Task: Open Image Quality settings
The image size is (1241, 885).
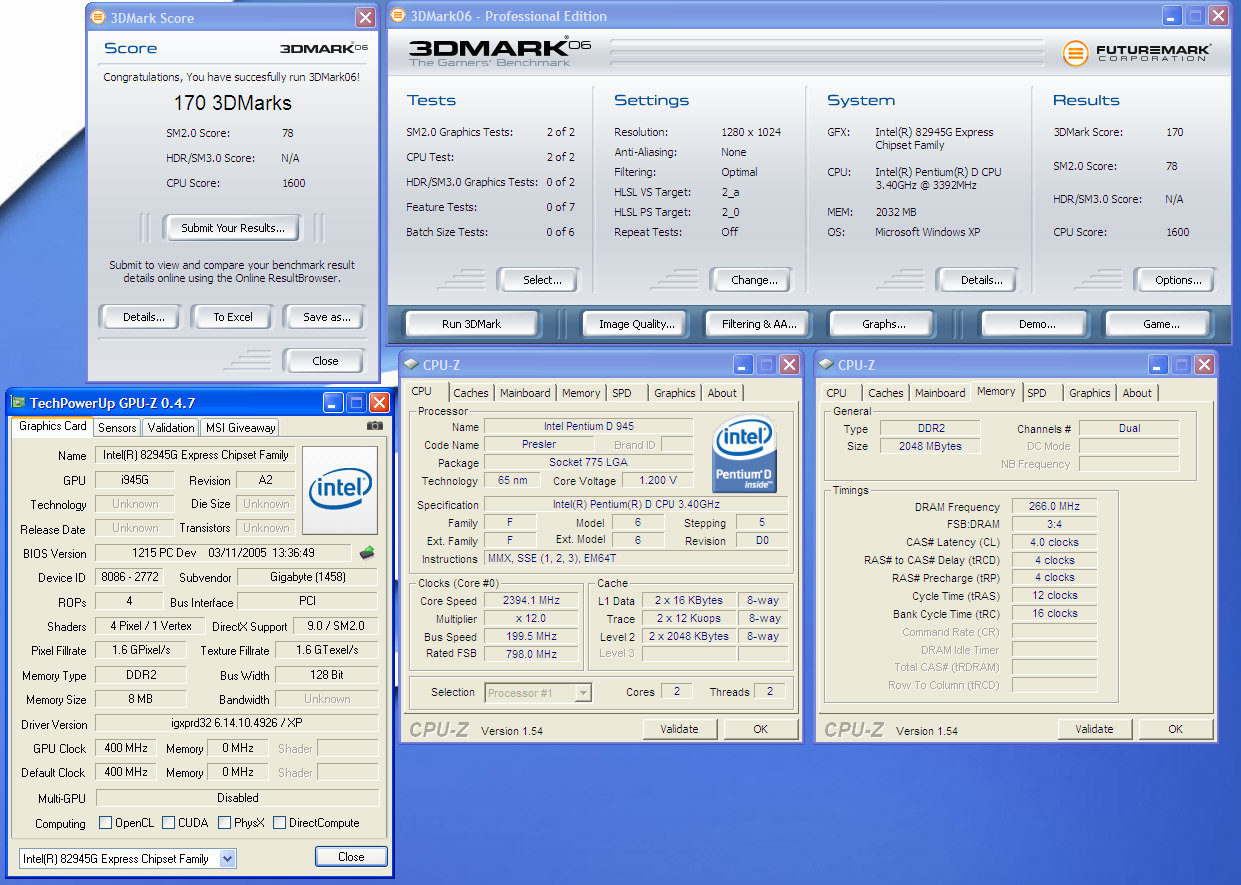Action: (x=637, y=324)
